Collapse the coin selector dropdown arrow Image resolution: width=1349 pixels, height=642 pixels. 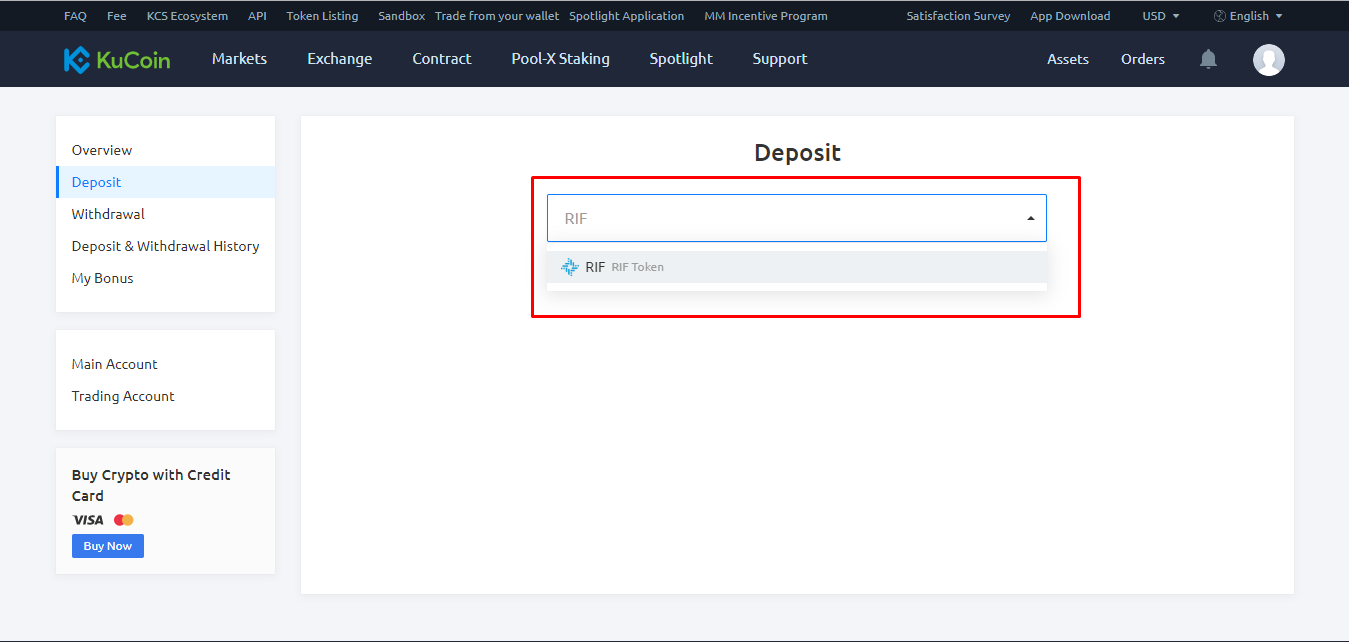pos(1031,218)
